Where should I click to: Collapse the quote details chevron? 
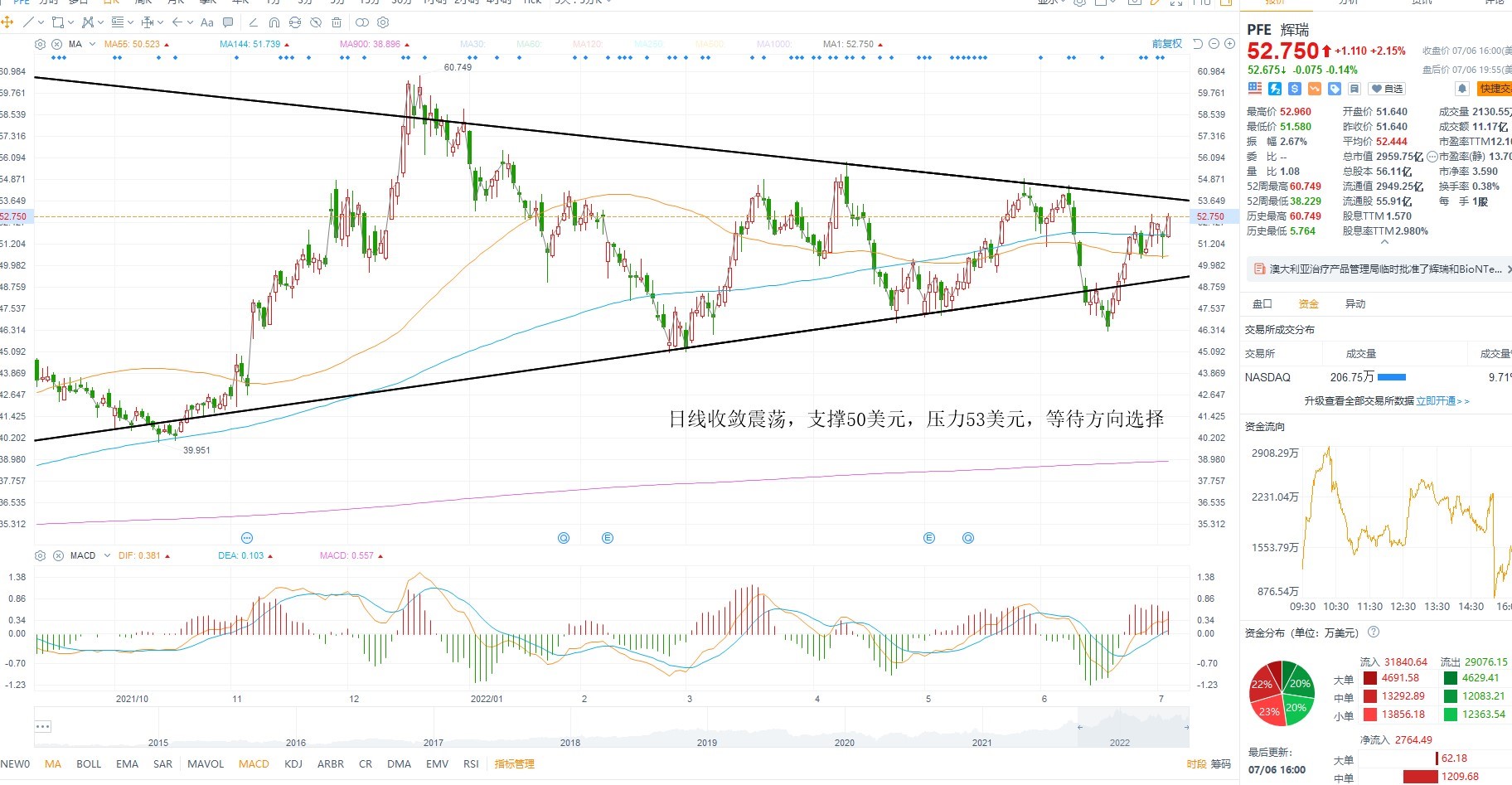point(1384,242)
